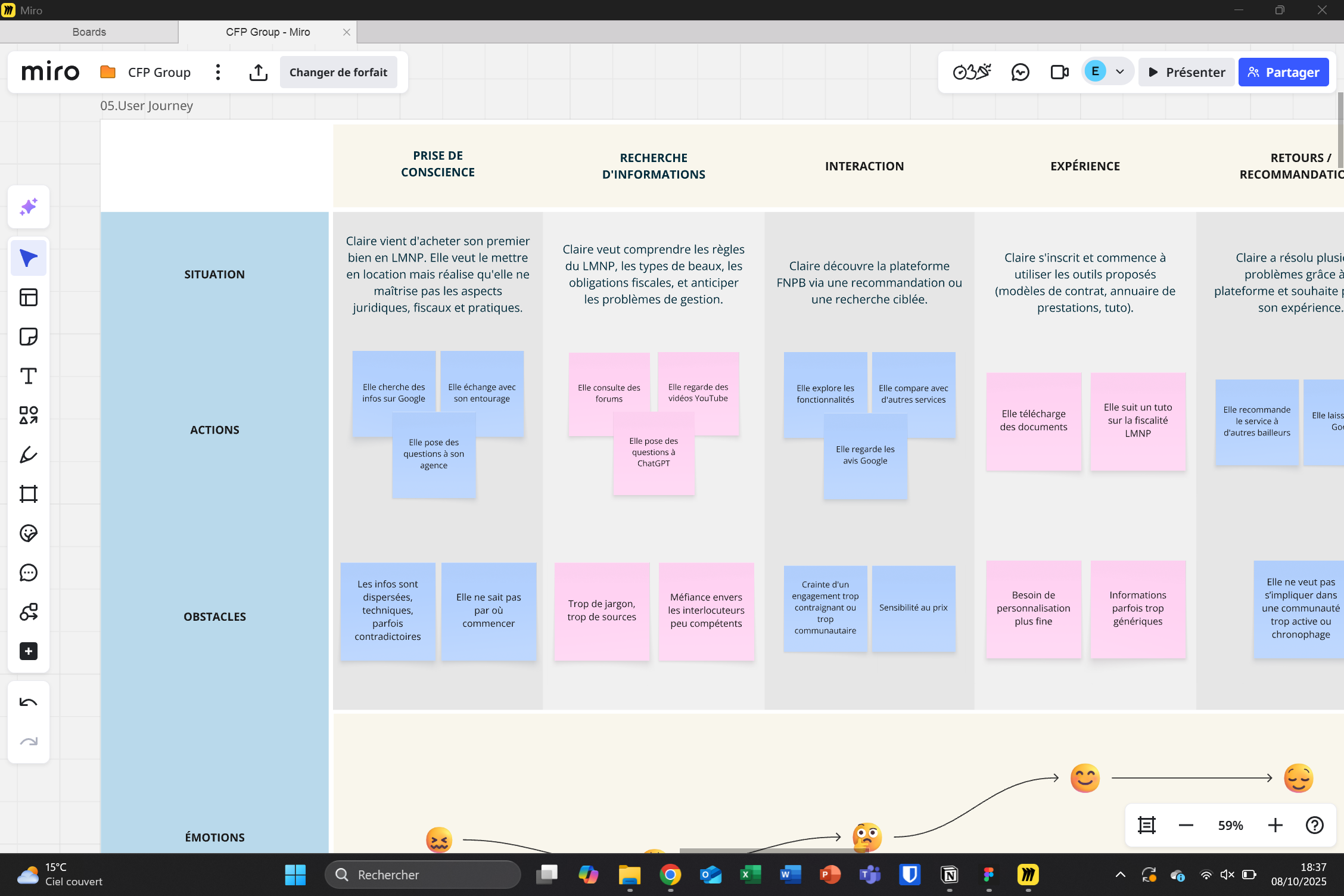This screenshot has width=1344, height=896.
Task: Open templates tool in sidebar
Action: (x=29, y=297)
